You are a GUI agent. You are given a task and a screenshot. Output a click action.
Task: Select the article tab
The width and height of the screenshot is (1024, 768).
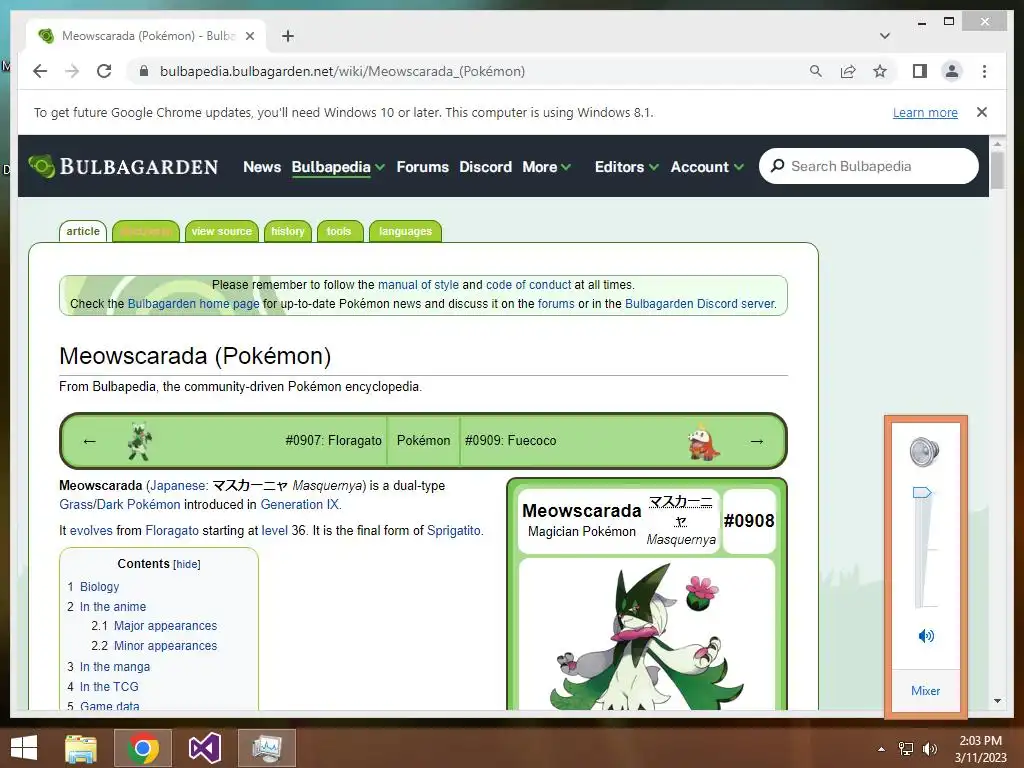point(83,231)
